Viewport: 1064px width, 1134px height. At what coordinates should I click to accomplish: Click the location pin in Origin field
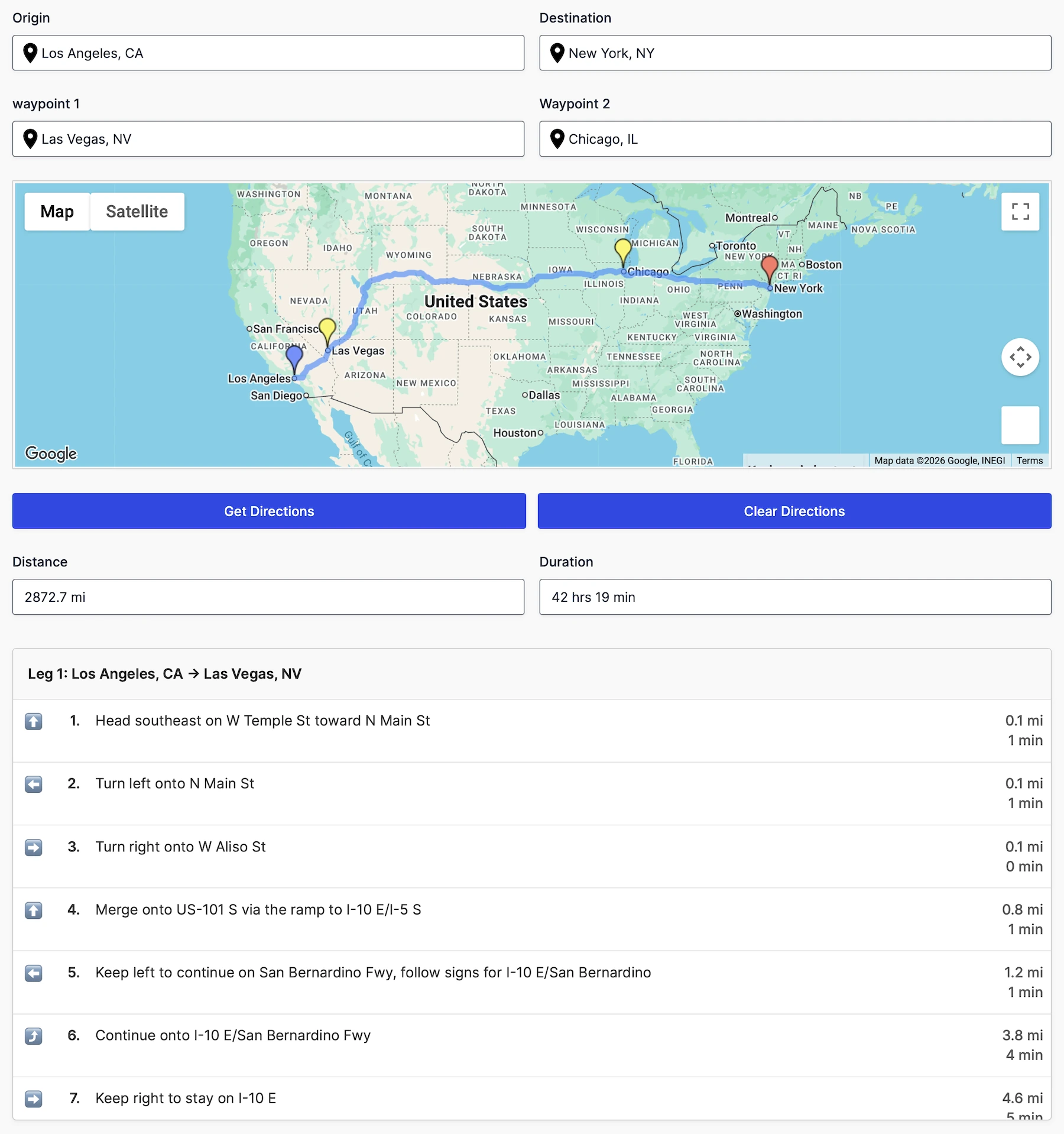point(30,53)
